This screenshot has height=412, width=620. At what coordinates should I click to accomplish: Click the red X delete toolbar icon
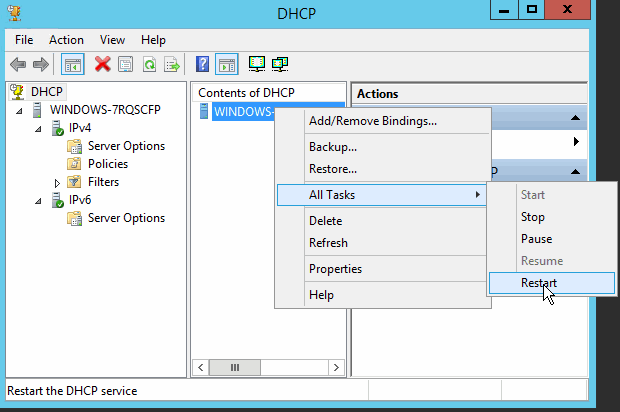102,64
